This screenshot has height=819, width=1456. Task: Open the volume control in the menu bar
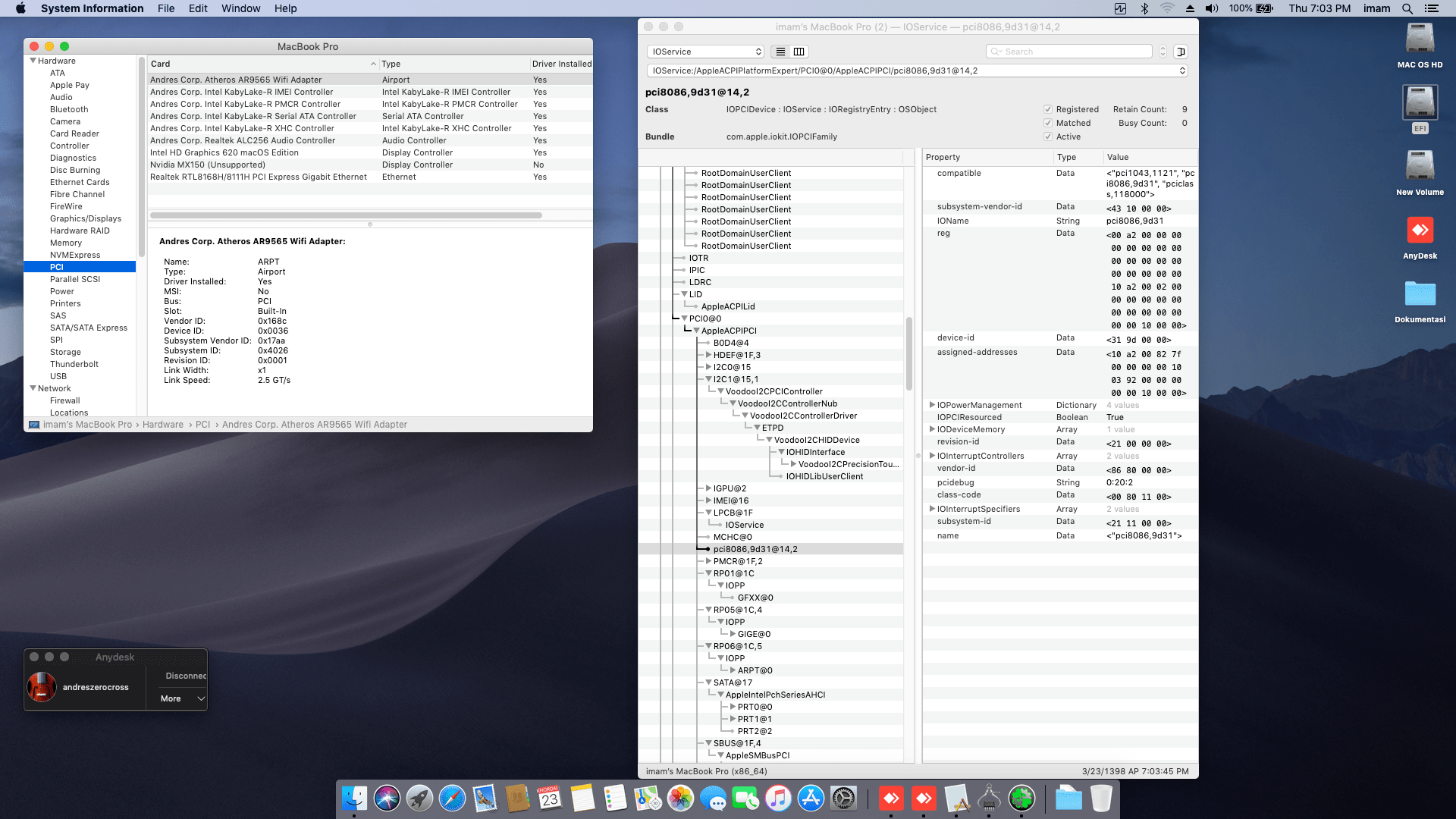click(1212, 8)
